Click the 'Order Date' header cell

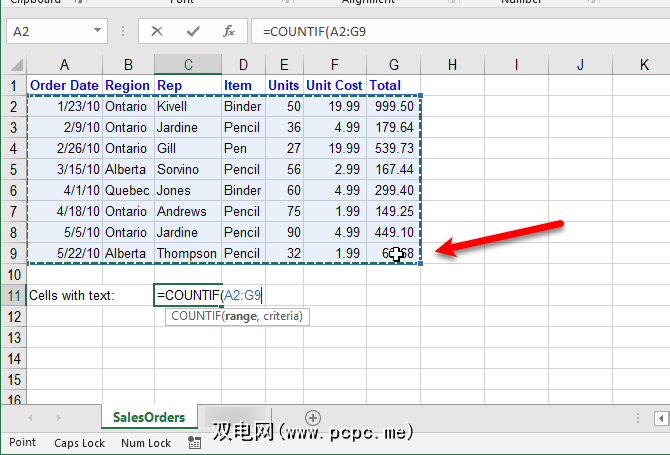[x=64, y=86]
